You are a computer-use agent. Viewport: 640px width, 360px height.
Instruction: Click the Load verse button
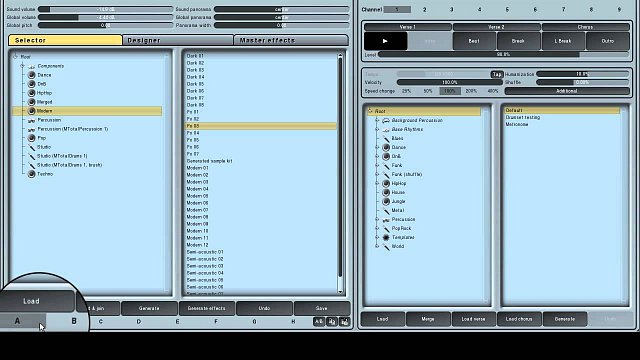[x=473, y=319]
